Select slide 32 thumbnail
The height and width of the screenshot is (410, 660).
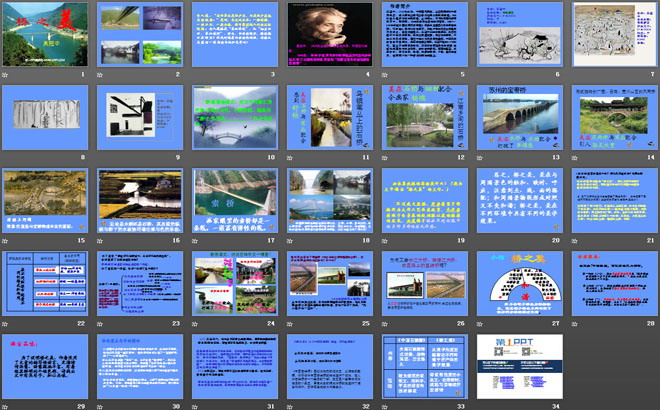point(330,367)
